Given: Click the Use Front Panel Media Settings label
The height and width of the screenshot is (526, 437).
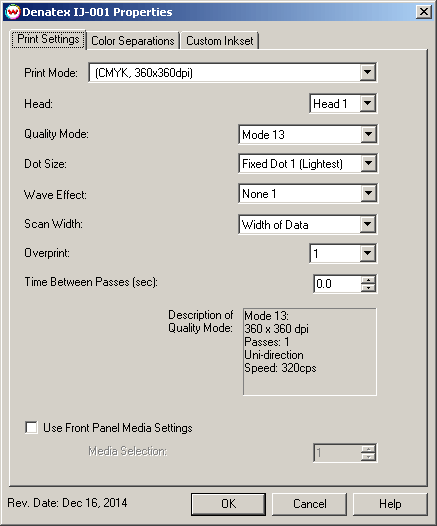Looking at the screenshot, I should (x=118, y=428).
